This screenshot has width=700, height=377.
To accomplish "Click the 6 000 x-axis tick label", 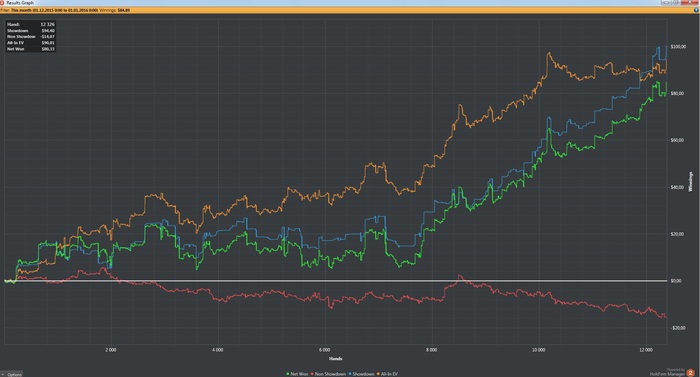I will pyautogui.click(x=325, y=350).
